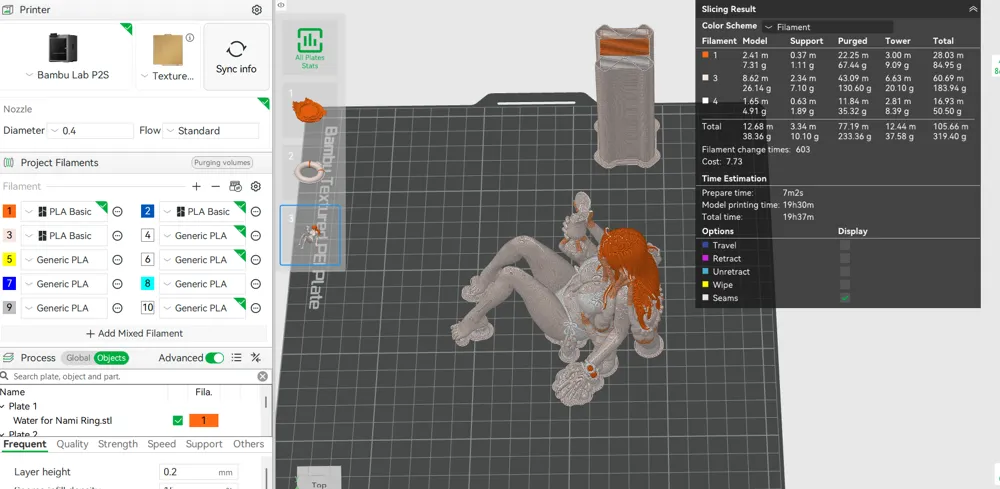The height and width of the screenshot is (489, 1000).
Task: Add a filament with plus icon
Action: click(196, 186)
